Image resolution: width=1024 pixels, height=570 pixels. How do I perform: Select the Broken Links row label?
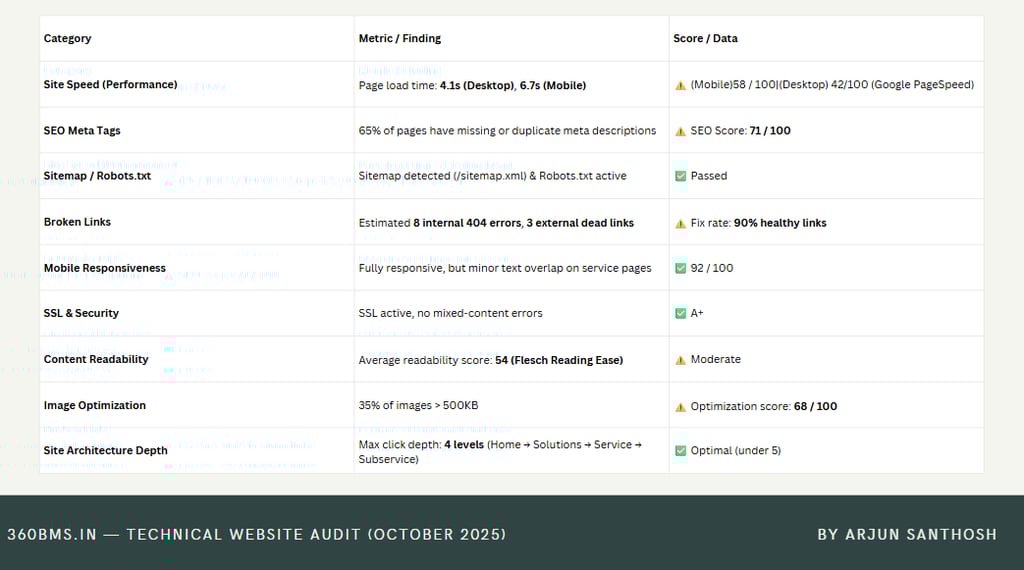77,222
